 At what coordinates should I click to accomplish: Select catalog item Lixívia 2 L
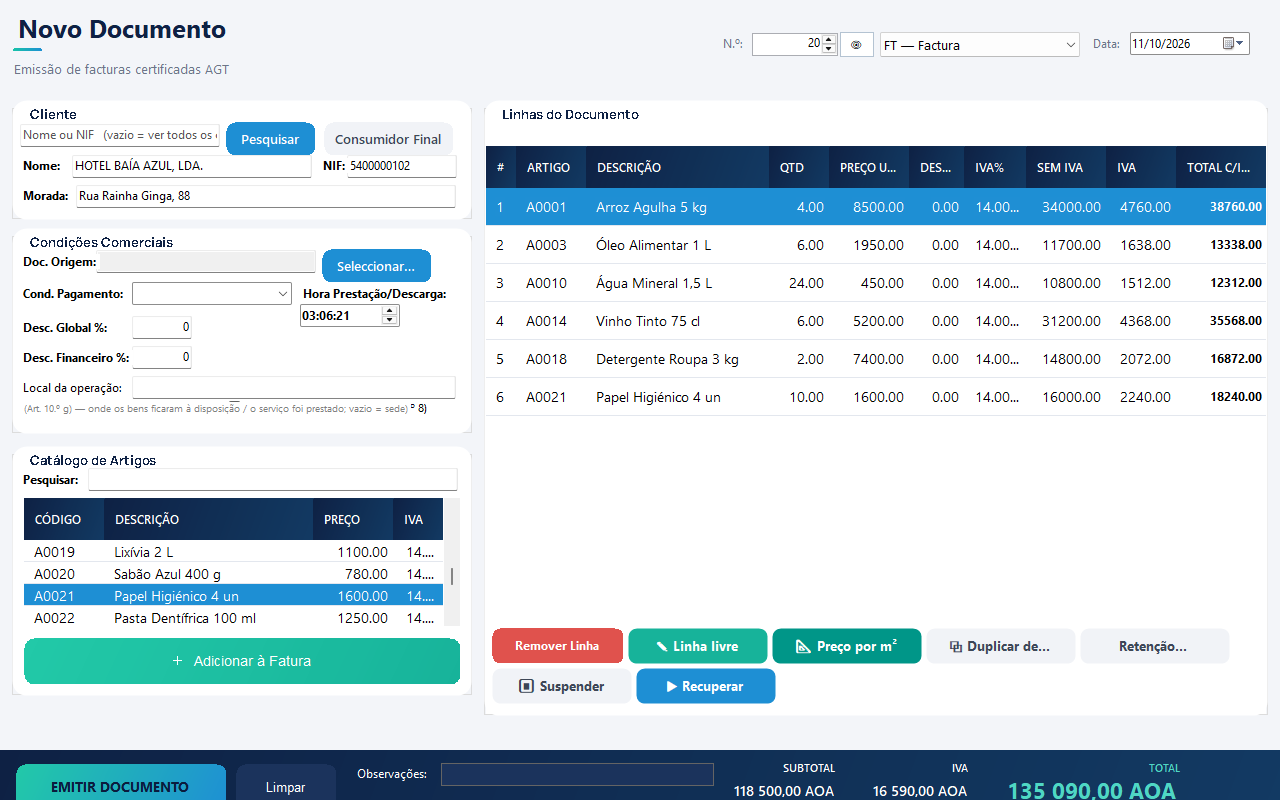pyautogui.click(x=233, y=552)
